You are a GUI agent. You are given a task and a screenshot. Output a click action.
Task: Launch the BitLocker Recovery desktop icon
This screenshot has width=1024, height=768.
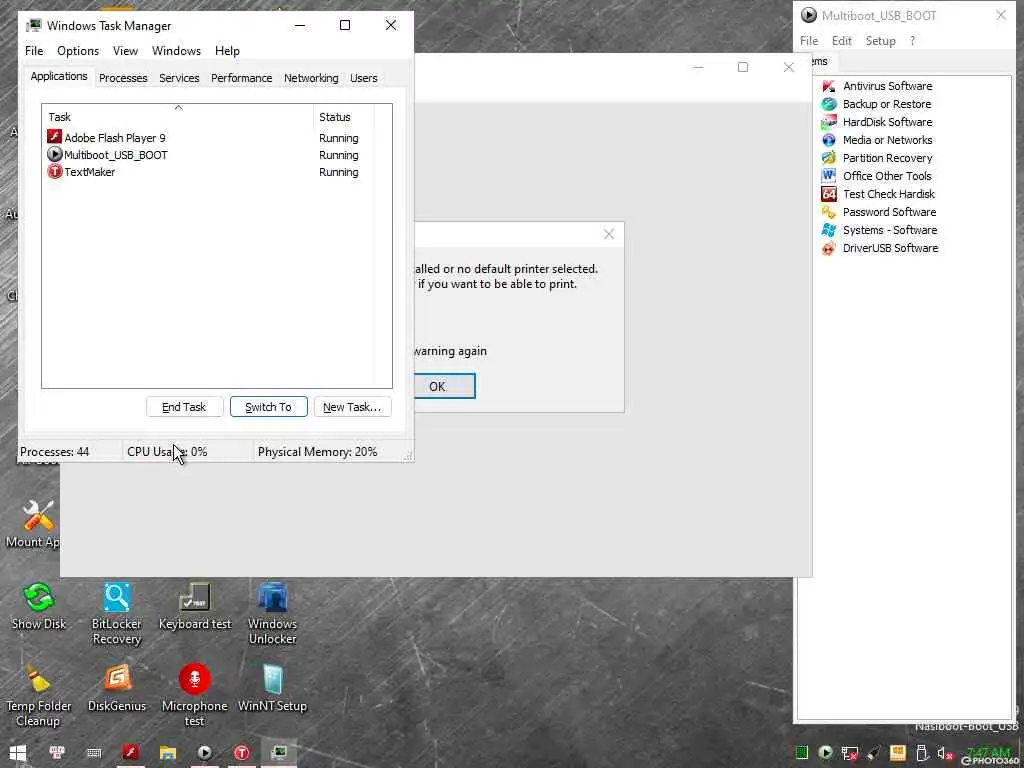116,598
